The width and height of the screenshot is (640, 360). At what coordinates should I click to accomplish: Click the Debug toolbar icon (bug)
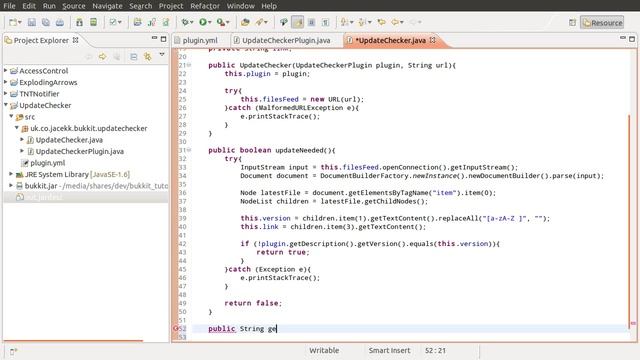click(185, 22)
